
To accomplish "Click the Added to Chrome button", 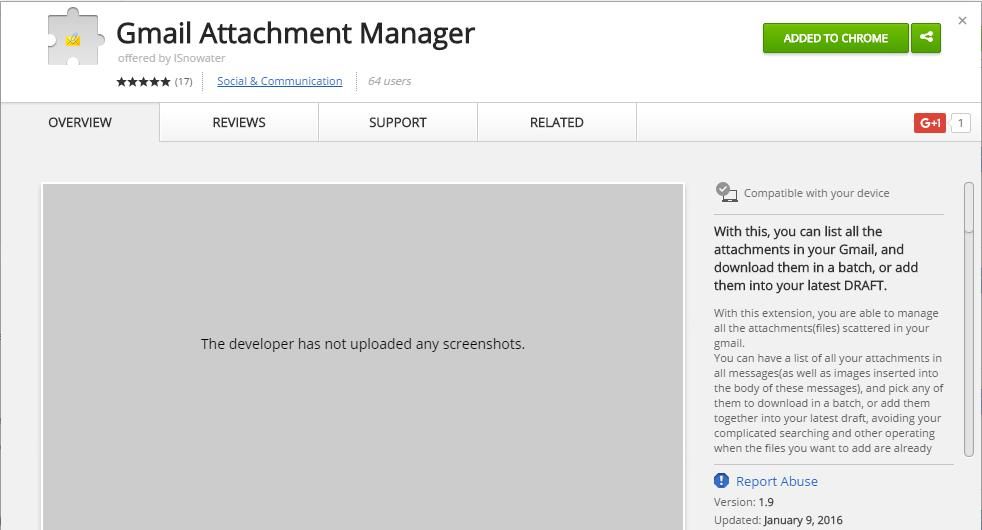I will (835, 38).
